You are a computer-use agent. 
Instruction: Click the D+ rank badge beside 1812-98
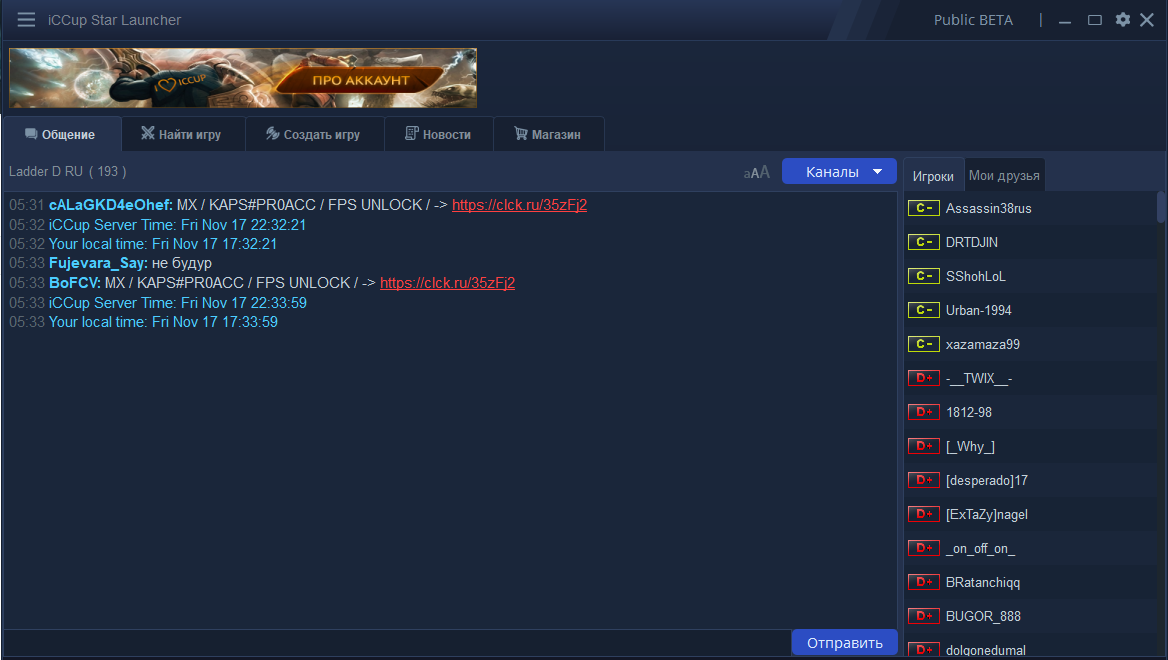click(x=924, y=412)
